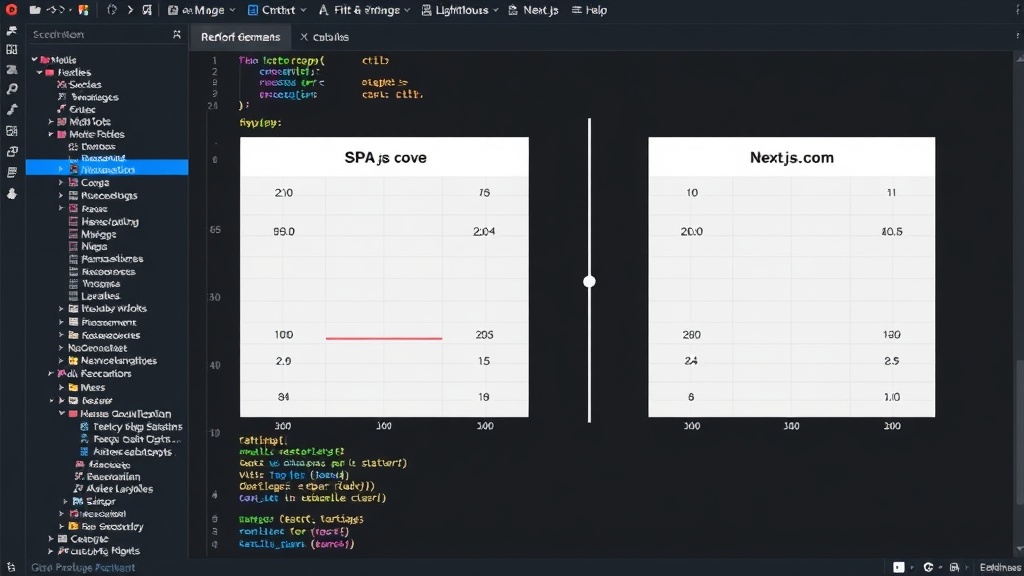This screenshot has width=1024, height=576.
Task: Click the Next.js menu icon
Action: [513, 10]
